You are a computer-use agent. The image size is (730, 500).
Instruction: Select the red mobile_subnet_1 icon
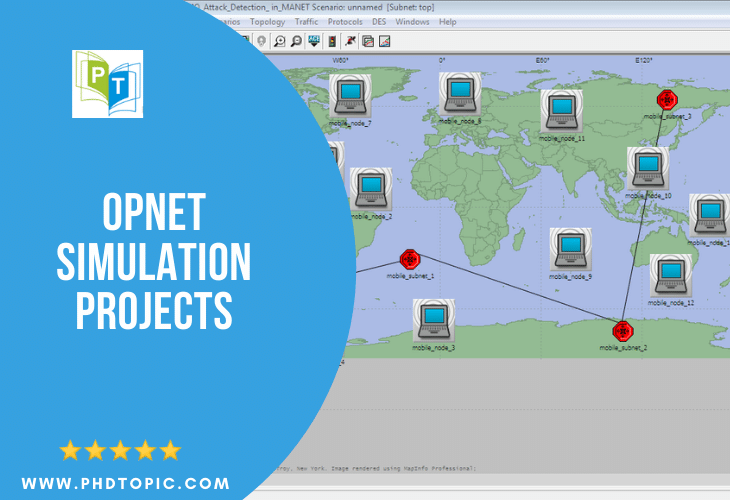(x=410, y=259)
